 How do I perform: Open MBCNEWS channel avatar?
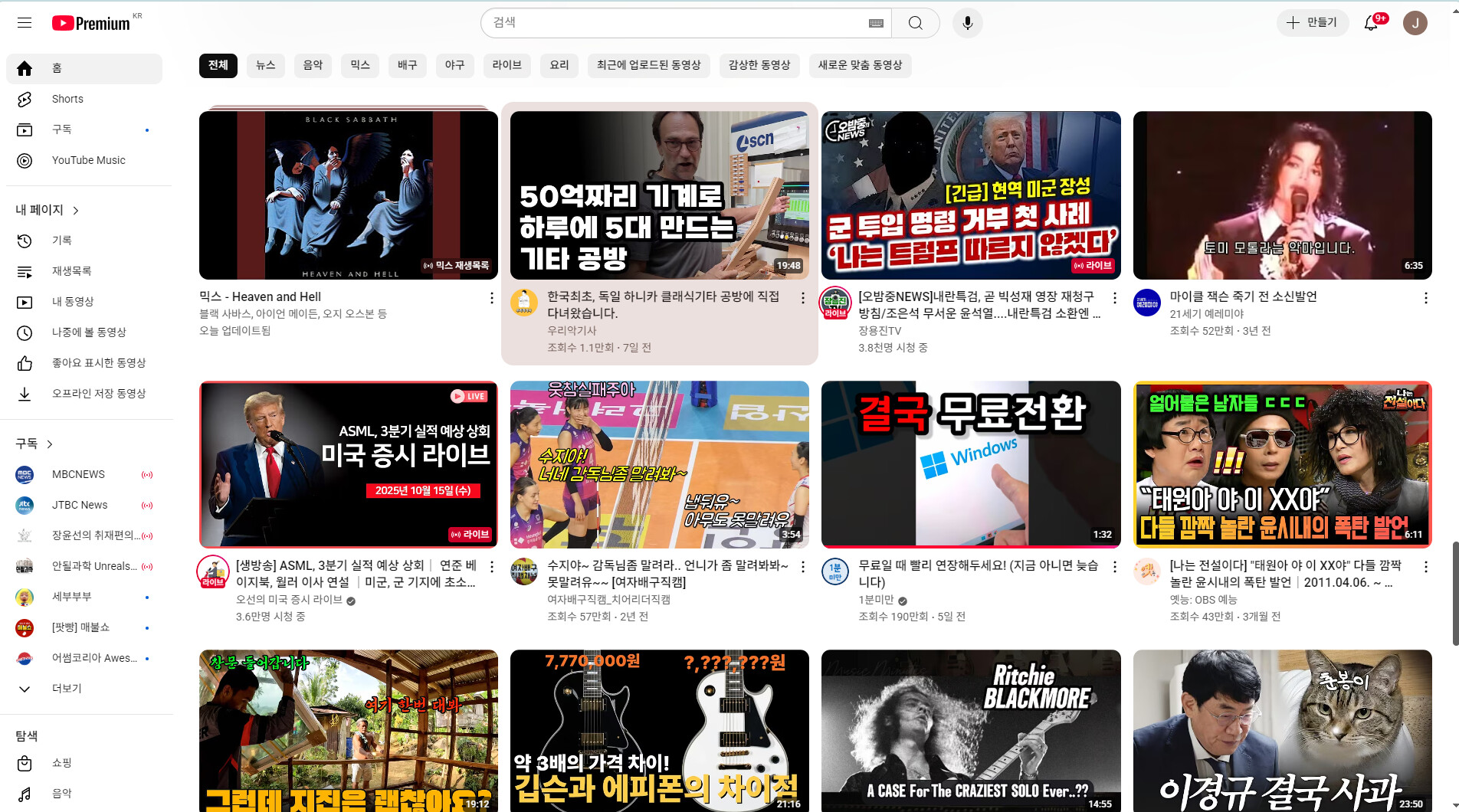tap(25, 474)
